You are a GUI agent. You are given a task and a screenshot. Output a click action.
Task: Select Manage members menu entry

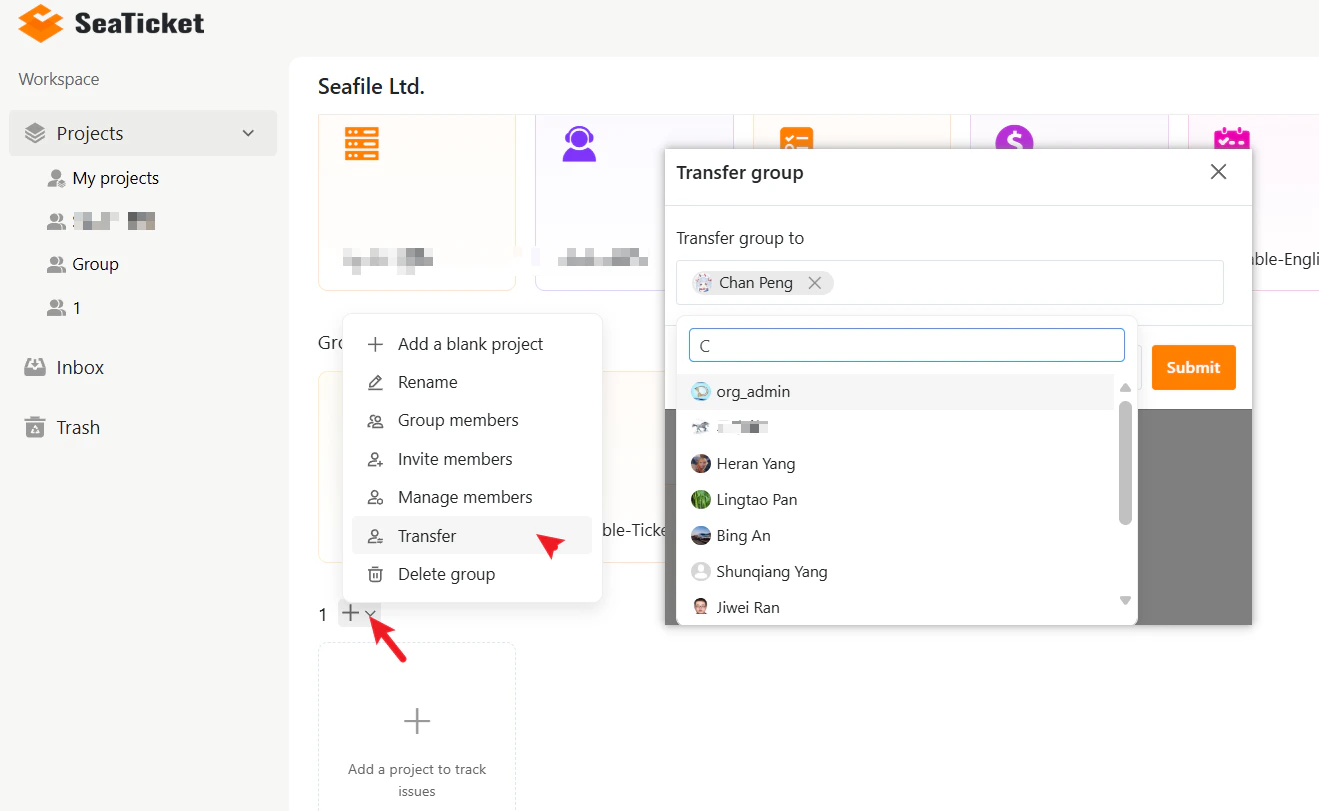pyautogui.click(x=472, y=497)
